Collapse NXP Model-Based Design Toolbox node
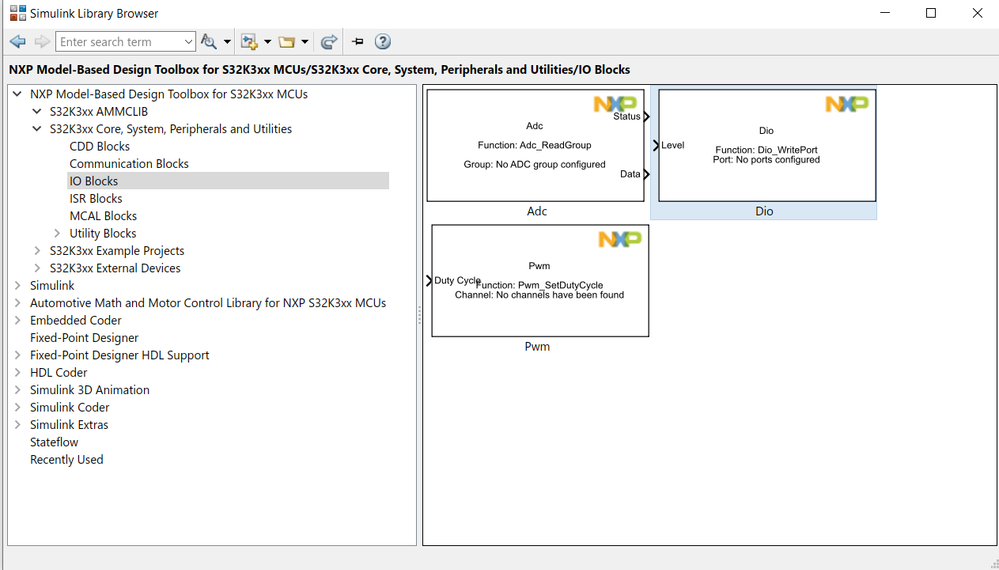This screenshot has height=570, width=999. (x=17, y=94)
